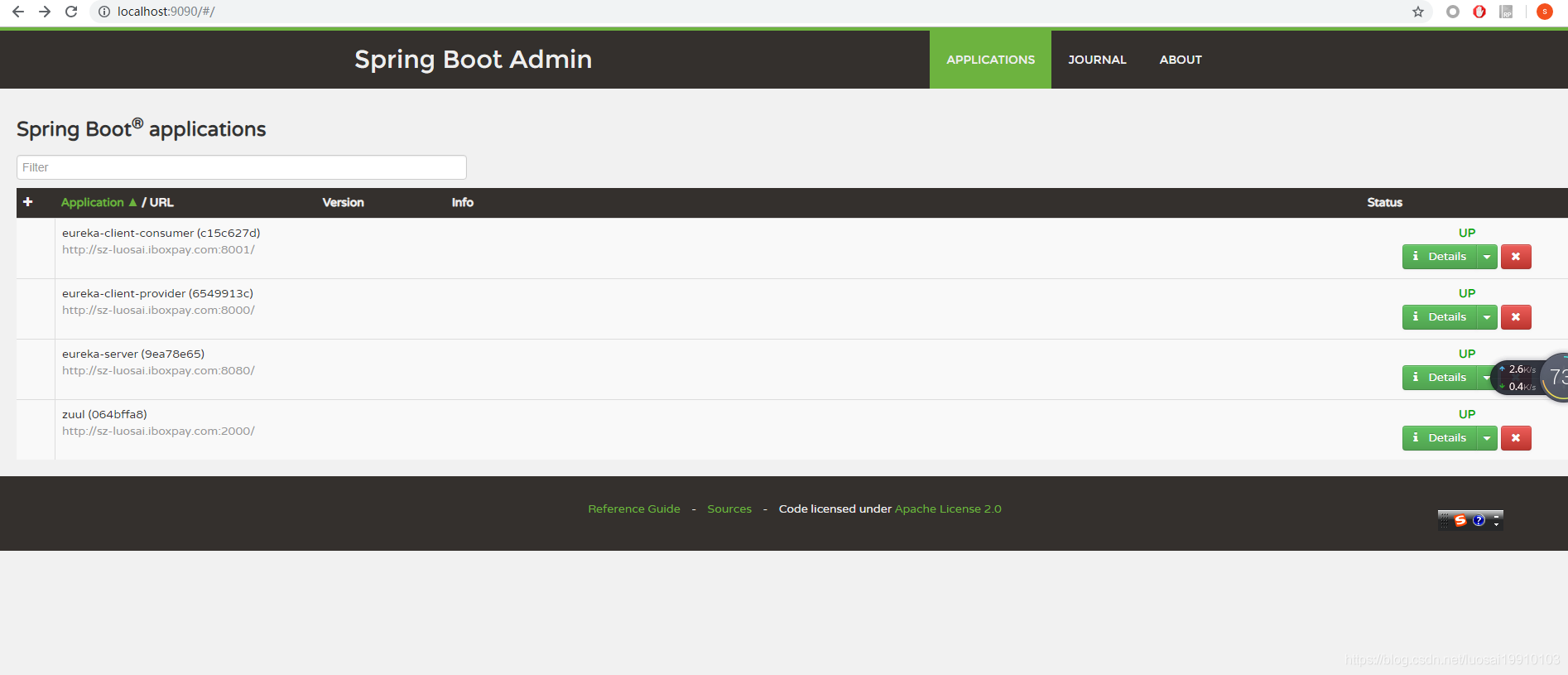Open Details for eureka-client-provider
The image size is (1568, 675).
pyautogui.click(x=1440, y=317)
